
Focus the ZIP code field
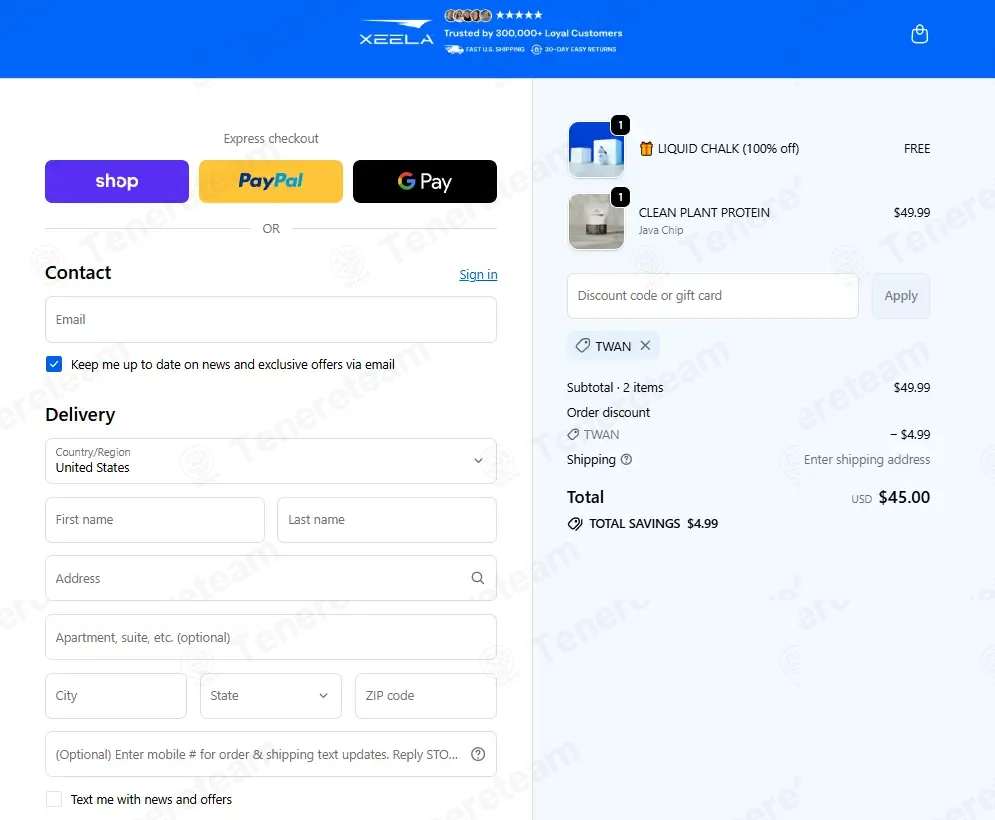click(426, 696)
